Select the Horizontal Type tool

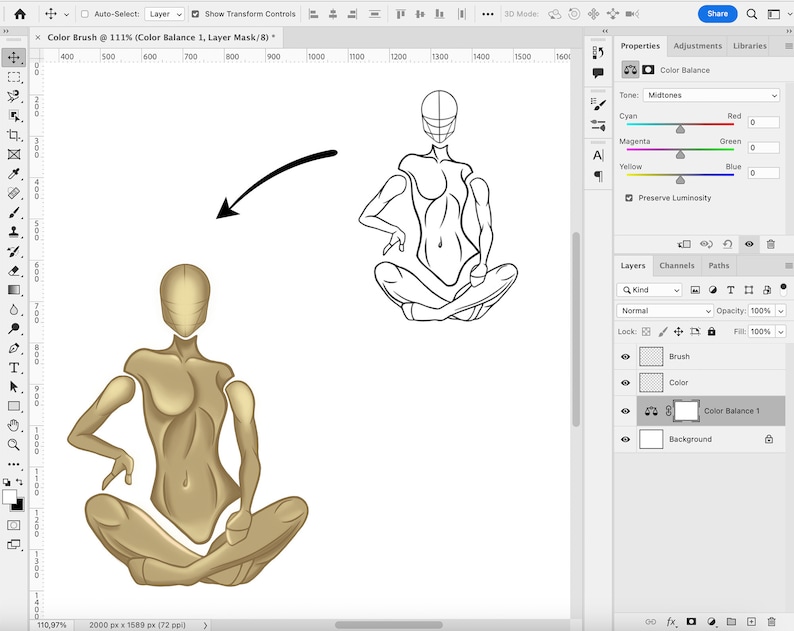(14, 368)
